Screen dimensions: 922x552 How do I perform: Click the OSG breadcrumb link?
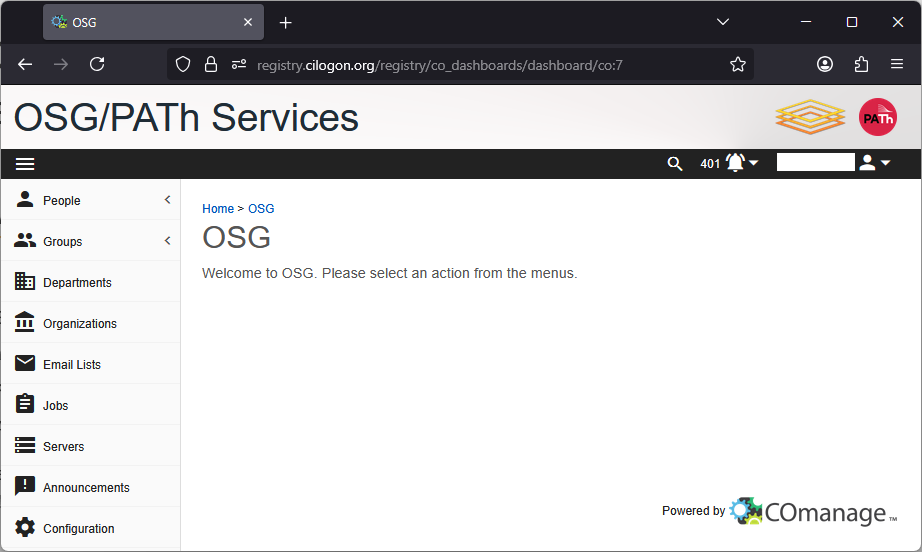(261, 209)
